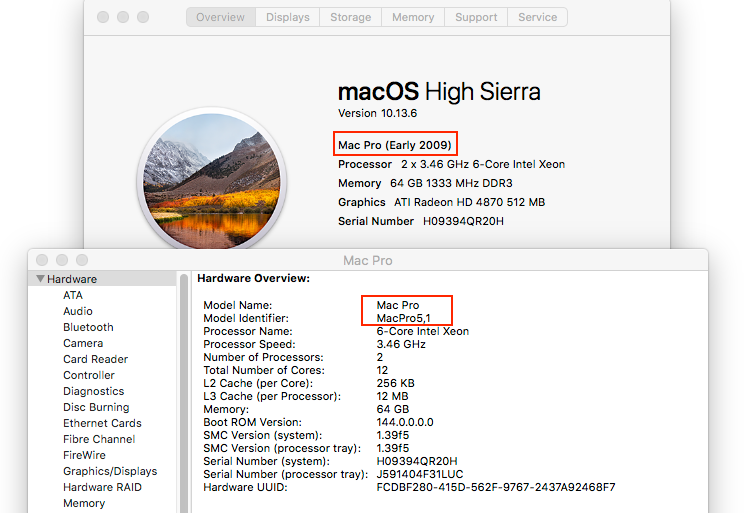Open the Storage tab

tap(351, 17)
